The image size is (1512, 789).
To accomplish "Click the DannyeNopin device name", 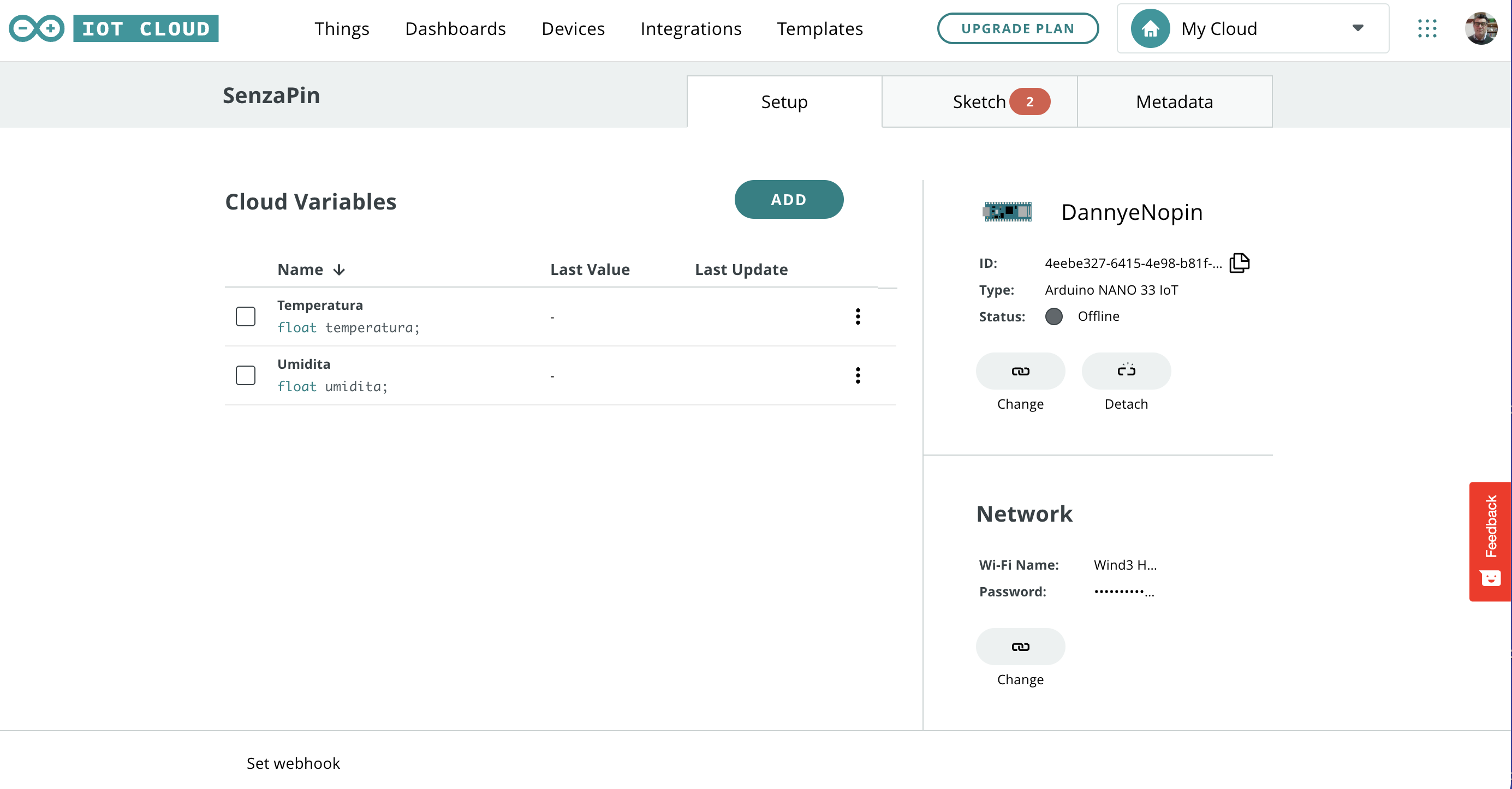I will click(1131, 212).
